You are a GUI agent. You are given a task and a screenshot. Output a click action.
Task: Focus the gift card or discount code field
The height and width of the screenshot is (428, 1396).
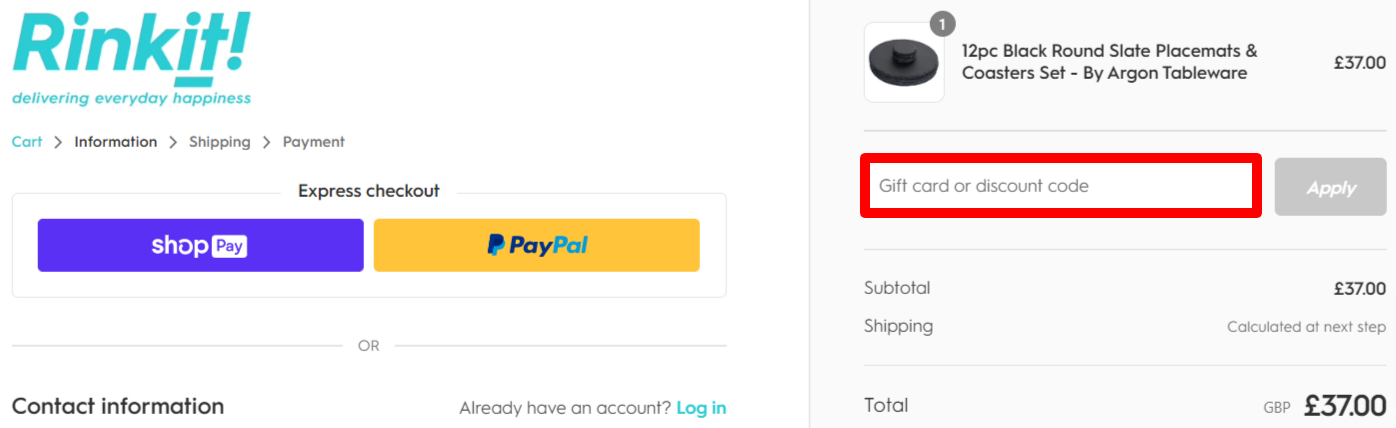click(x=1060, y=186)
